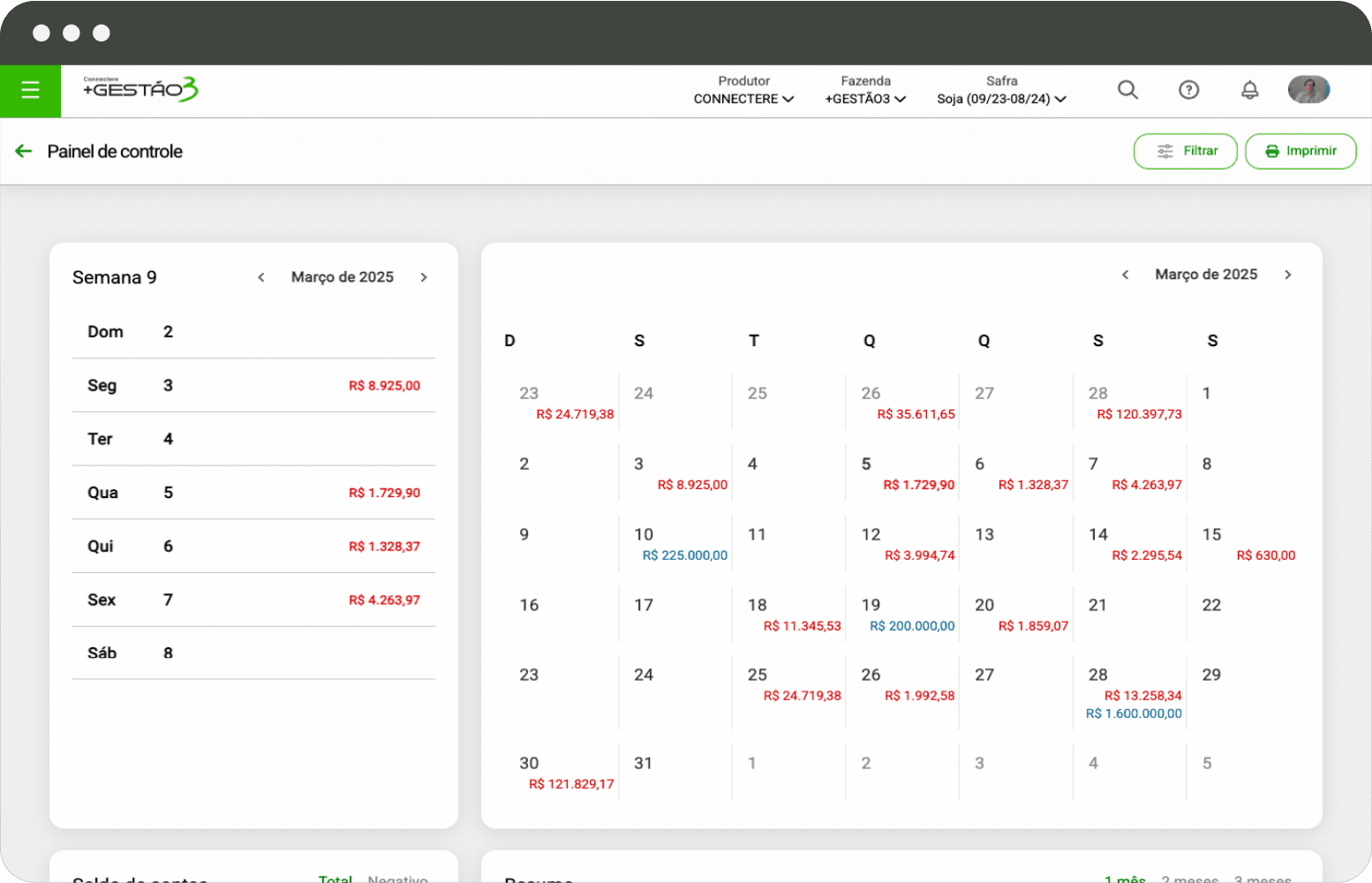Go to previous month in calendar

[1125, 275]
